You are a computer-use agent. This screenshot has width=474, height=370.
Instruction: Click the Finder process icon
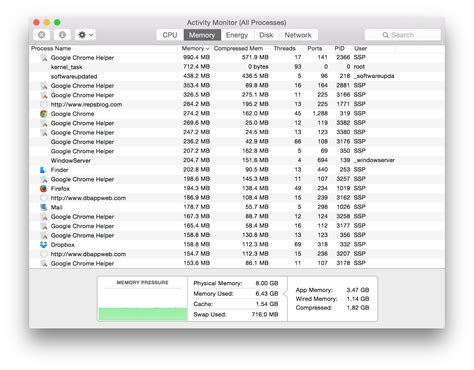tap(43, 170)
